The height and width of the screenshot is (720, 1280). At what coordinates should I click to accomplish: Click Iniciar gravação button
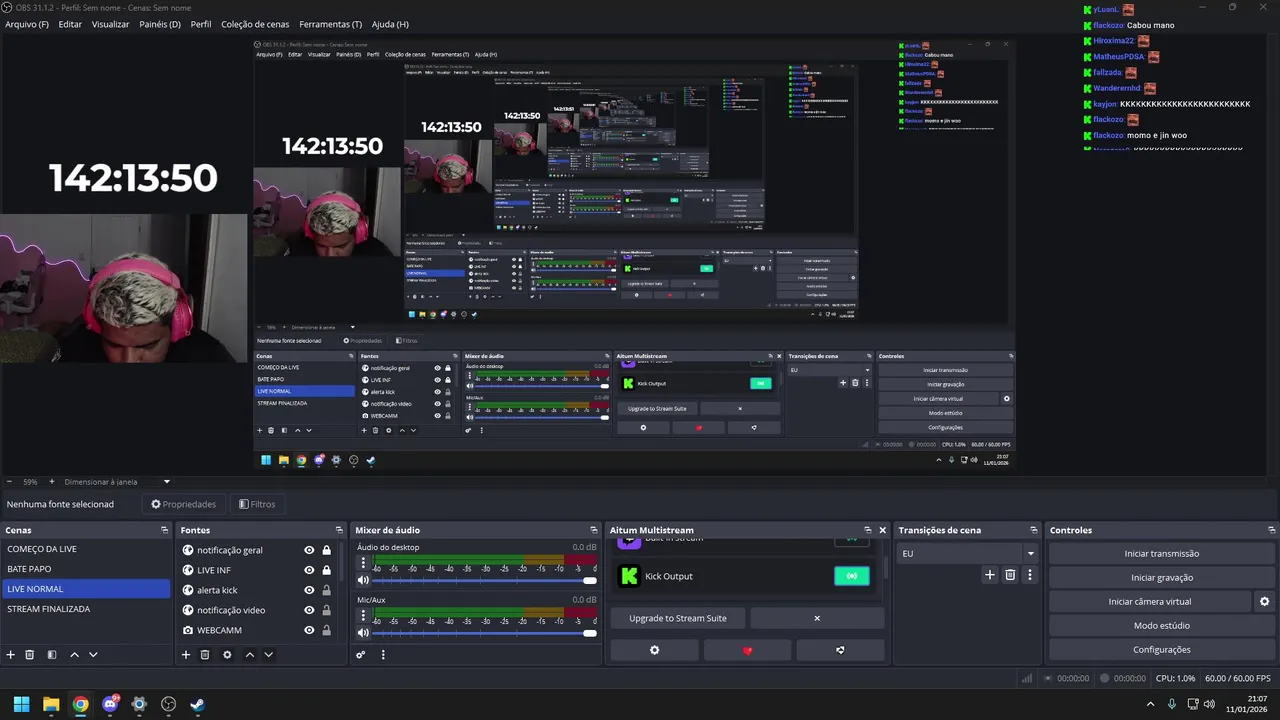[1162, 578]
